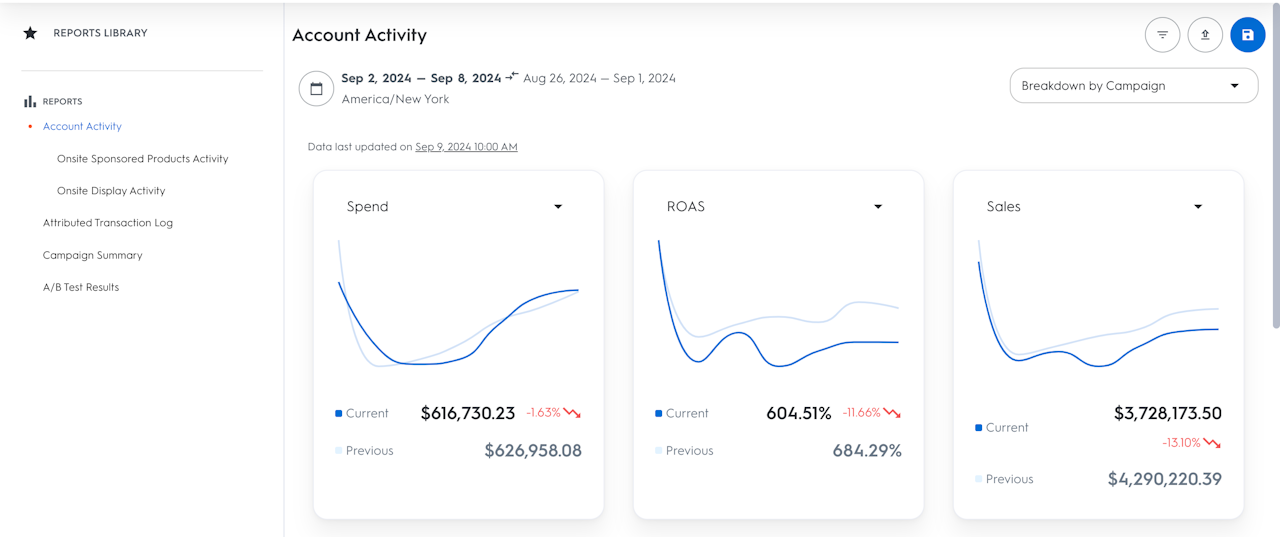This screenshot has height=537, width=1280.
Task: Expand the Sales metric dropdown
Action: pos(1198,207)
